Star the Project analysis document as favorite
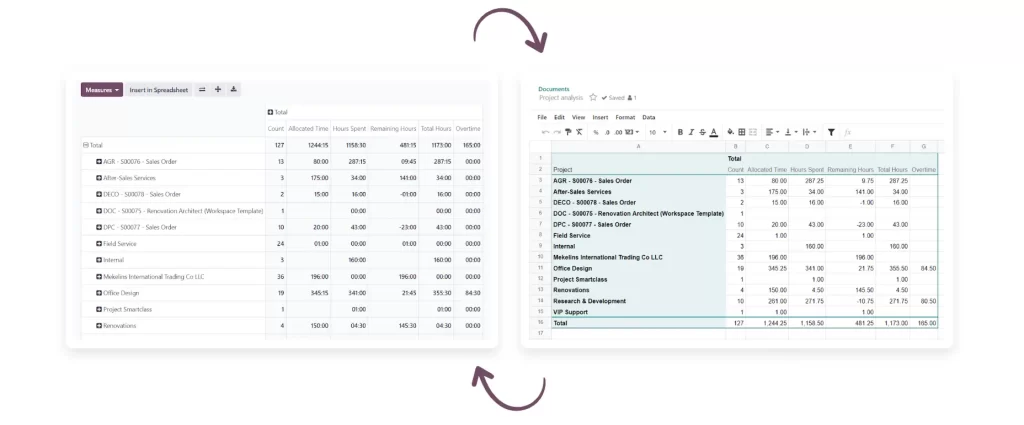The height and width of the screenshot is (425, 1024). 593,98
